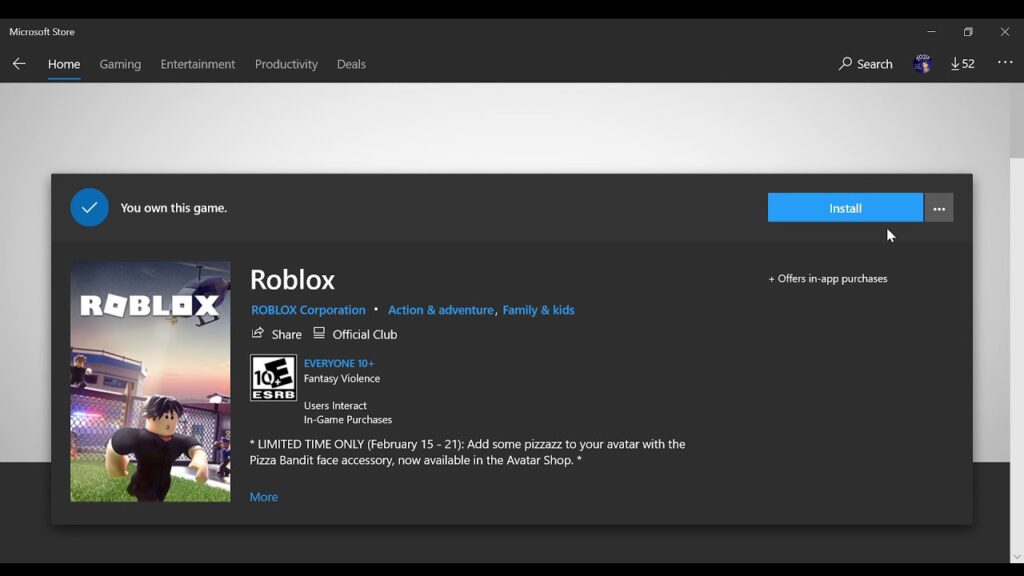Open the See more menu top right
The width and height of the screenshot is (1024, 576).
[x=1005, y=63]
